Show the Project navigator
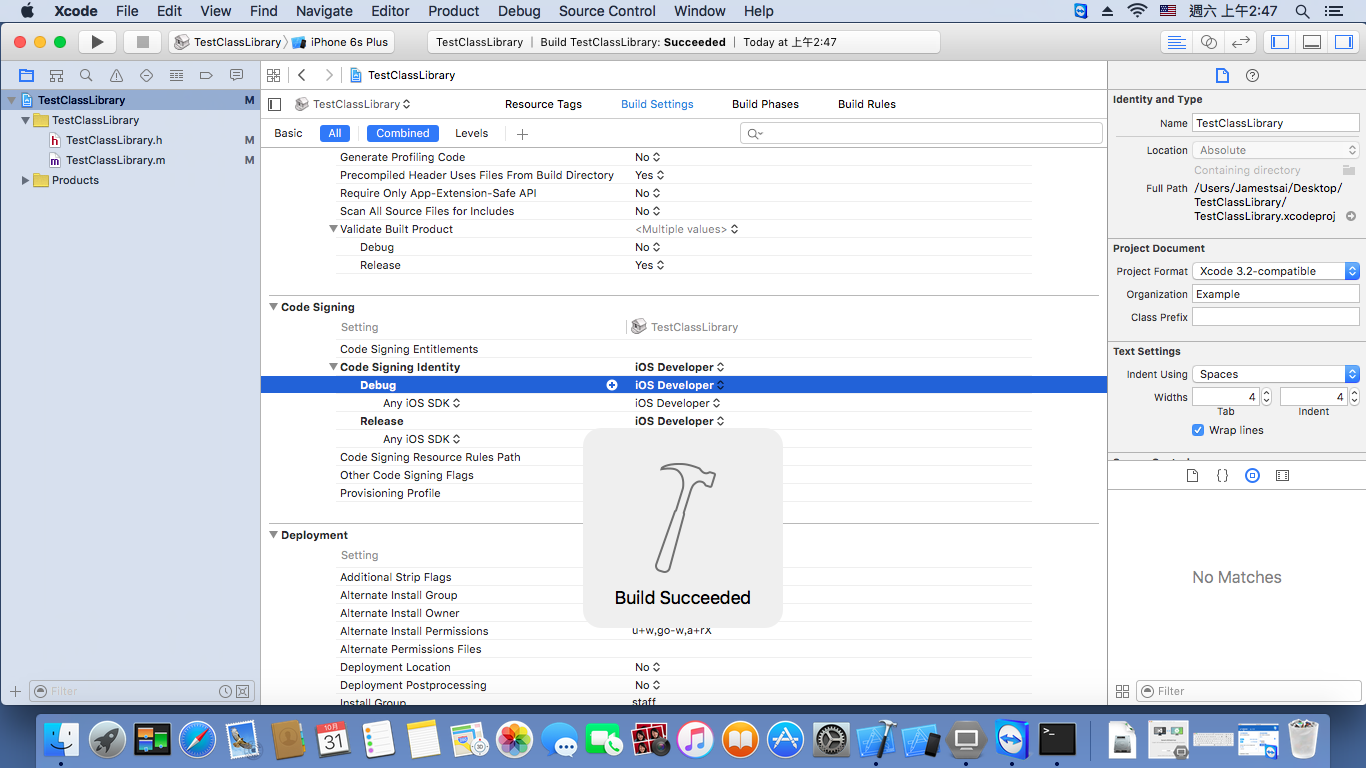 point(27,75)
